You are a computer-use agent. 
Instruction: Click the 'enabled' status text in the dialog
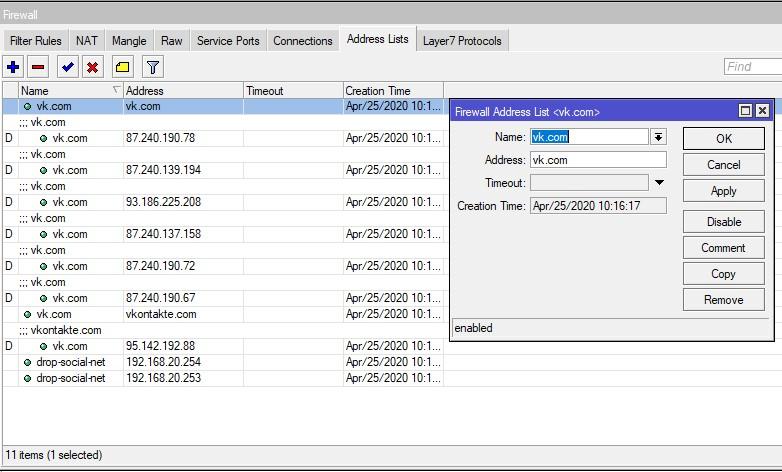[x=473, y=328]
